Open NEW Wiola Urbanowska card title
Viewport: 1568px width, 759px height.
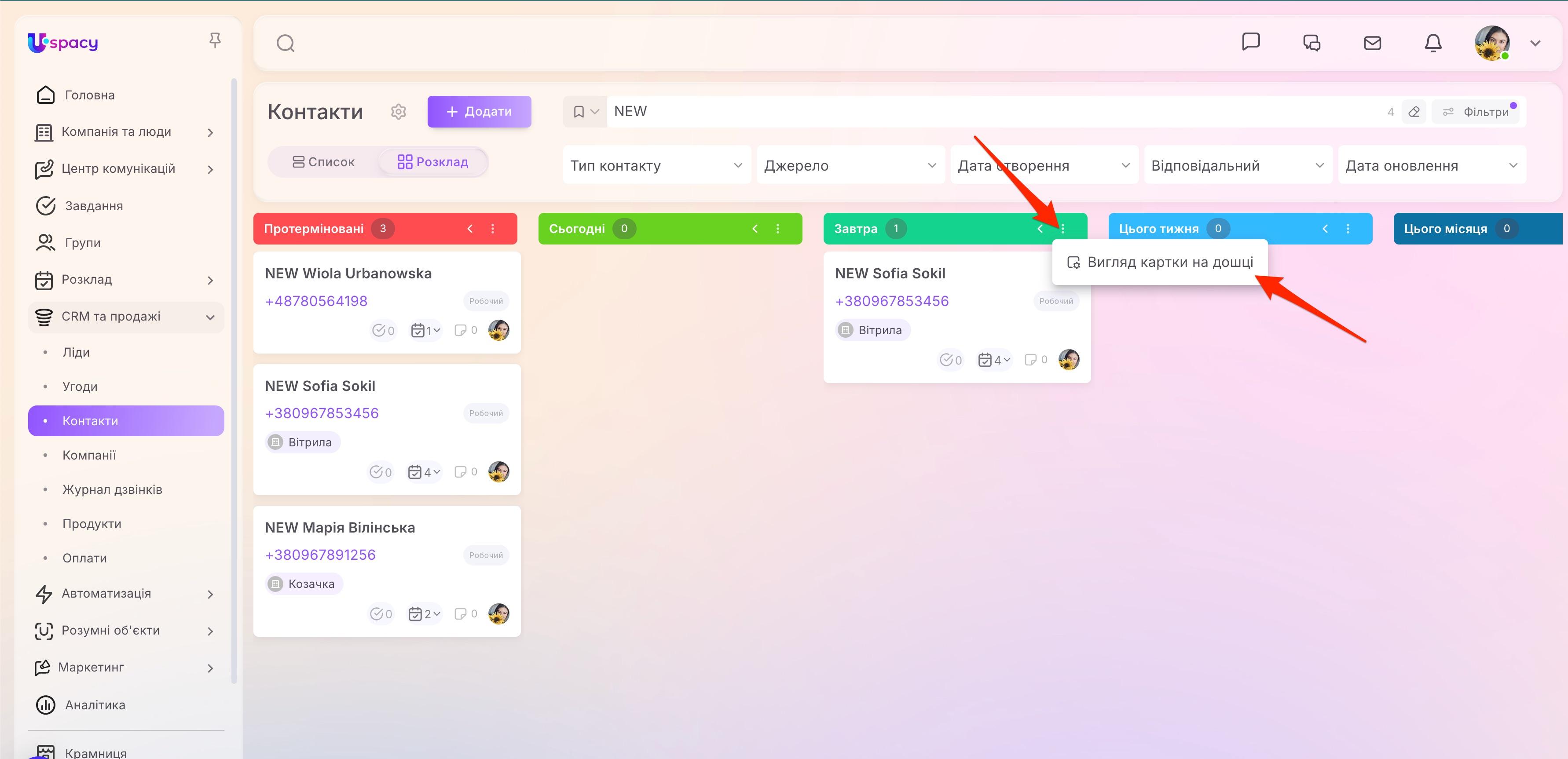click(348, 274)
